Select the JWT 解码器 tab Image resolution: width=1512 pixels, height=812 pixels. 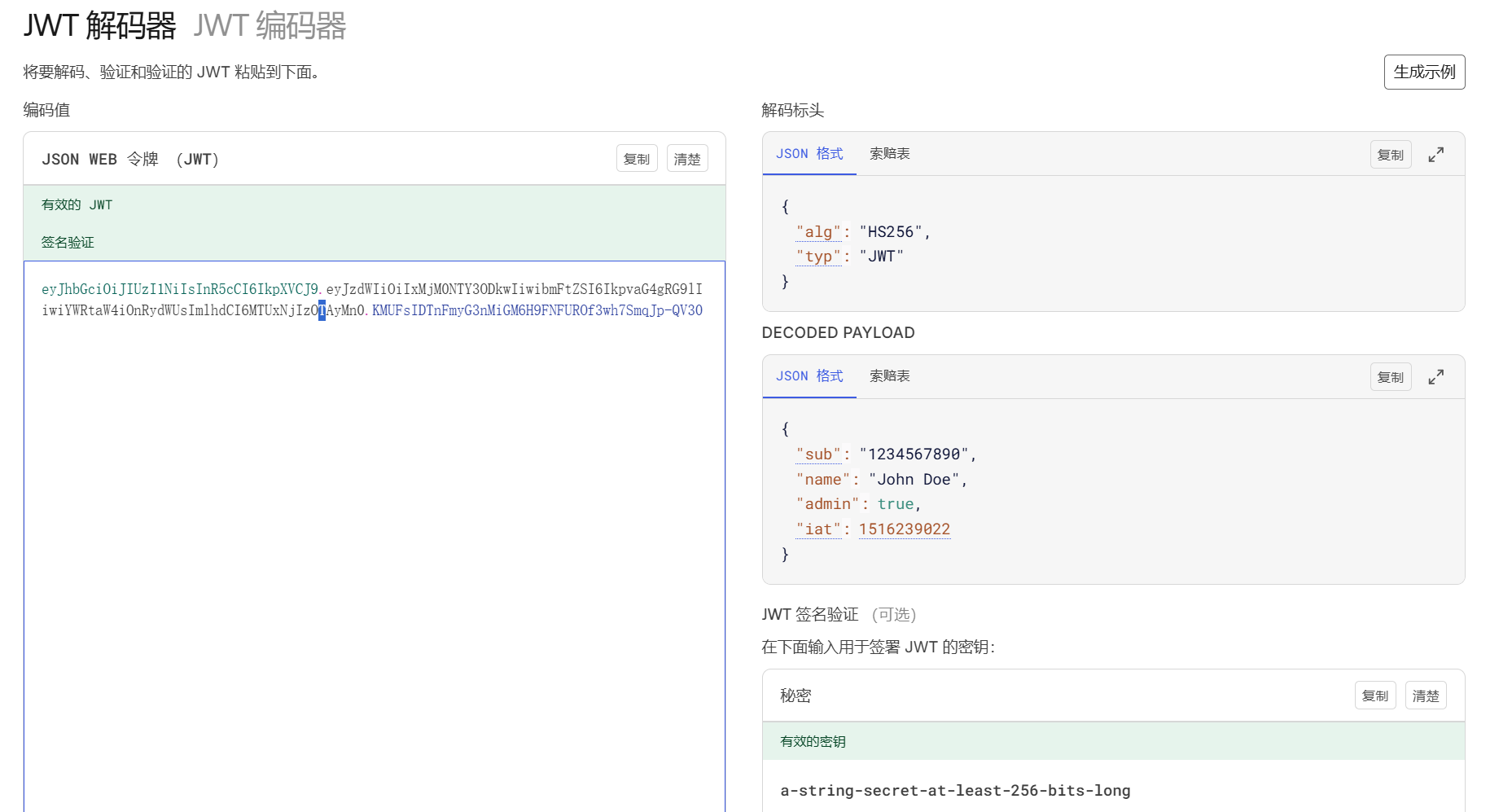coord(99,26)
